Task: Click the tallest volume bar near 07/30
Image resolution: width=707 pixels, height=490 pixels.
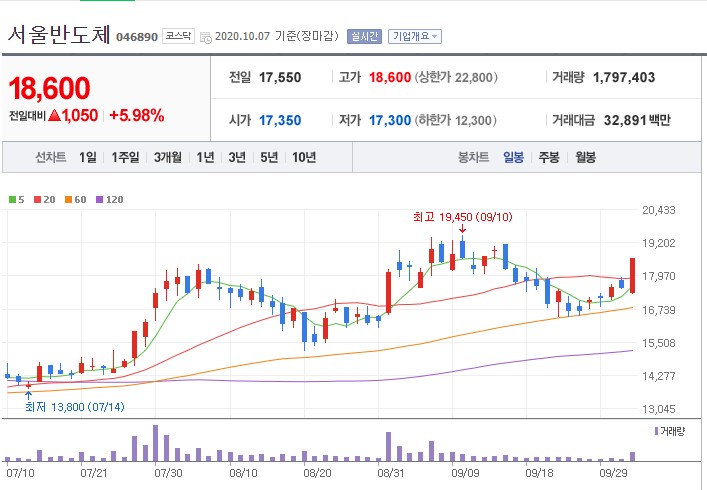Action: pos(156,443)
